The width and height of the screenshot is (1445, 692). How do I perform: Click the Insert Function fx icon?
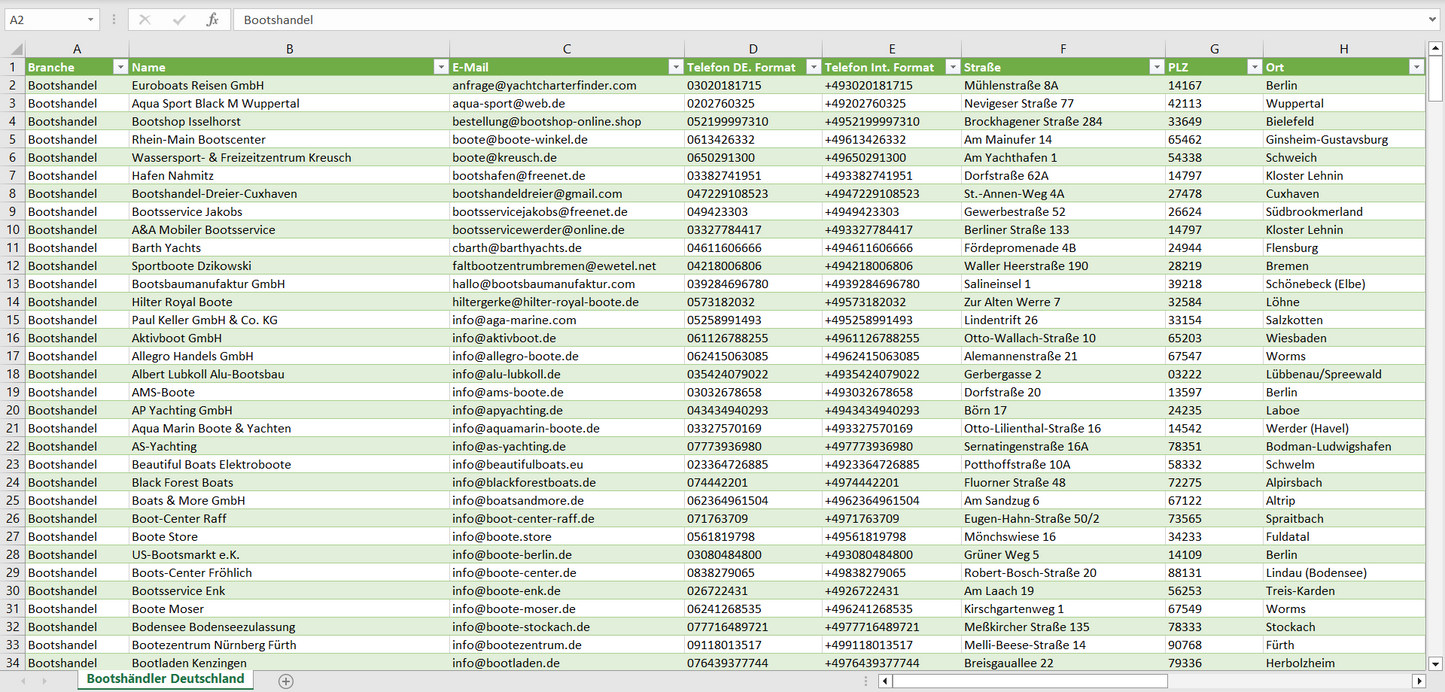pyautogui.click(x=212, y=20)
